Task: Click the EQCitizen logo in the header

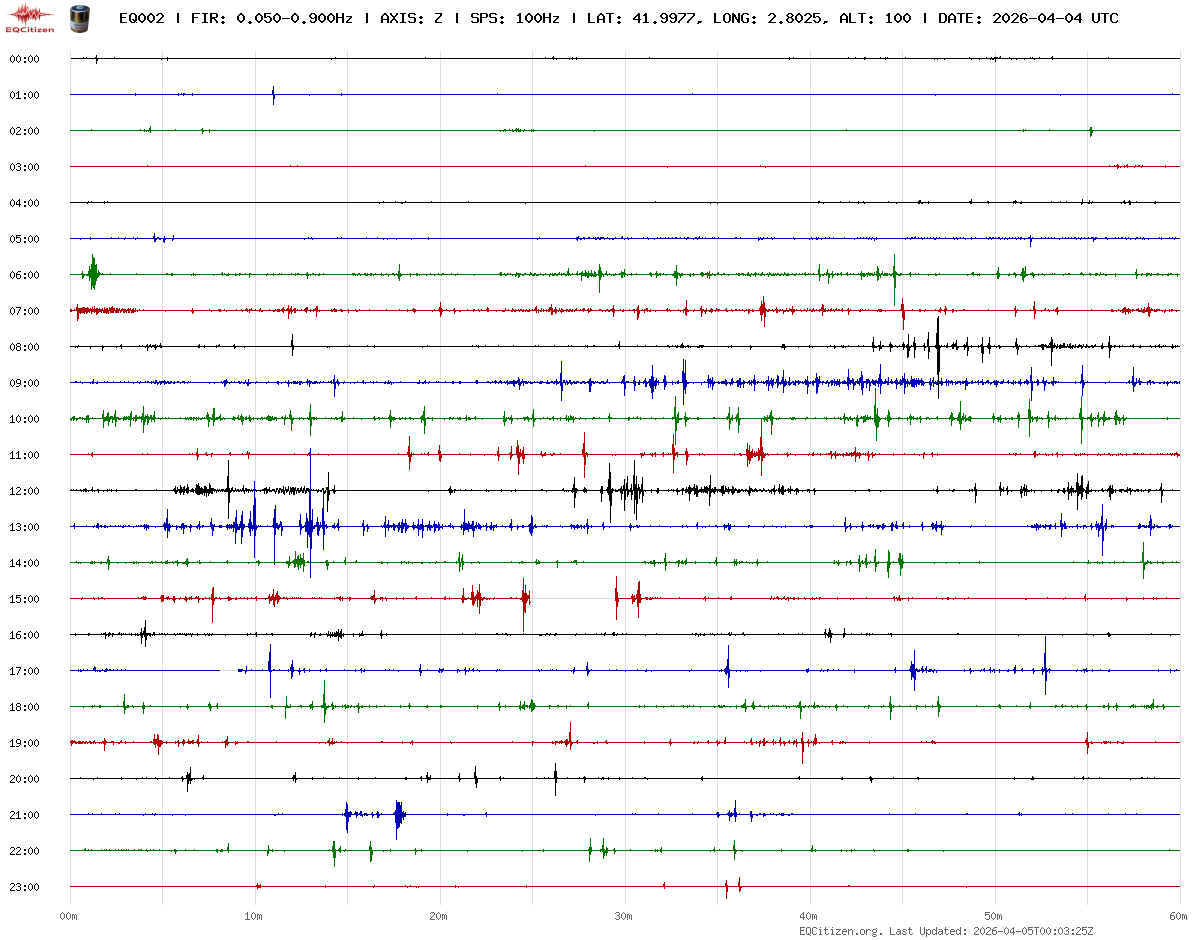Action: [30, 18]
